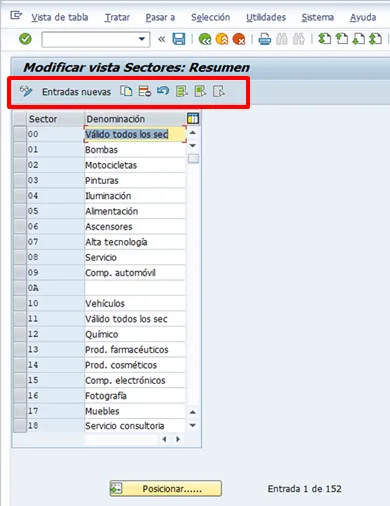Click the Undo change icon
390x506 pixels.
tap(163, 91)
